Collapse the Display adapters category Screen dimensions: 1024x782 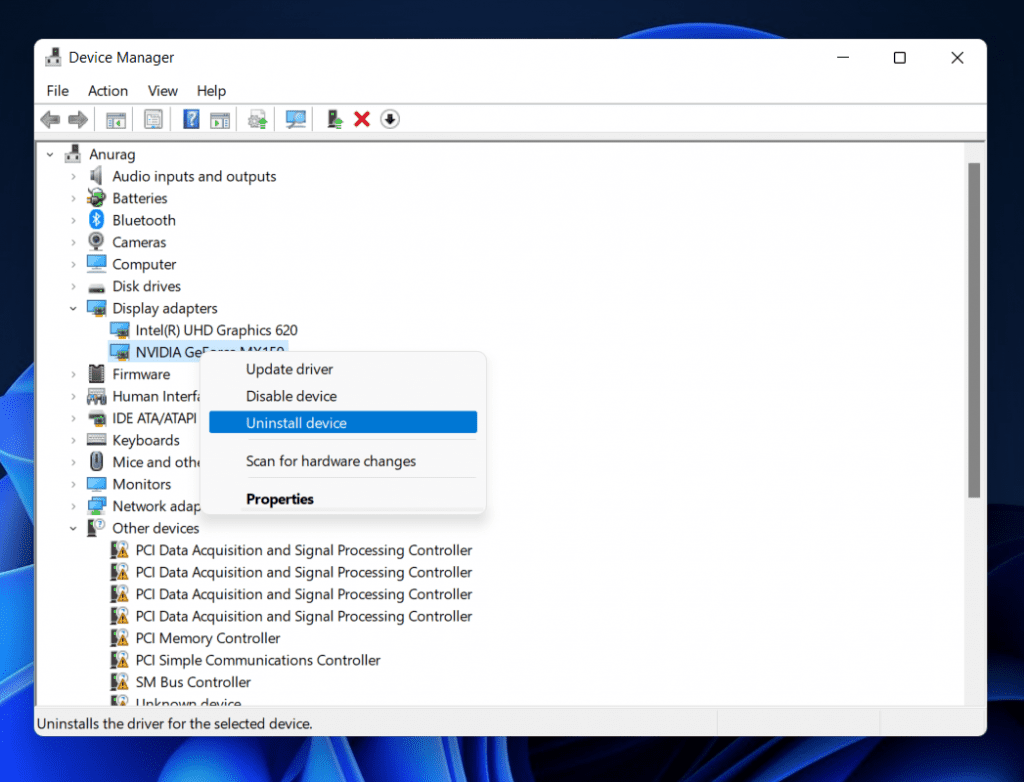coord(72,308)
